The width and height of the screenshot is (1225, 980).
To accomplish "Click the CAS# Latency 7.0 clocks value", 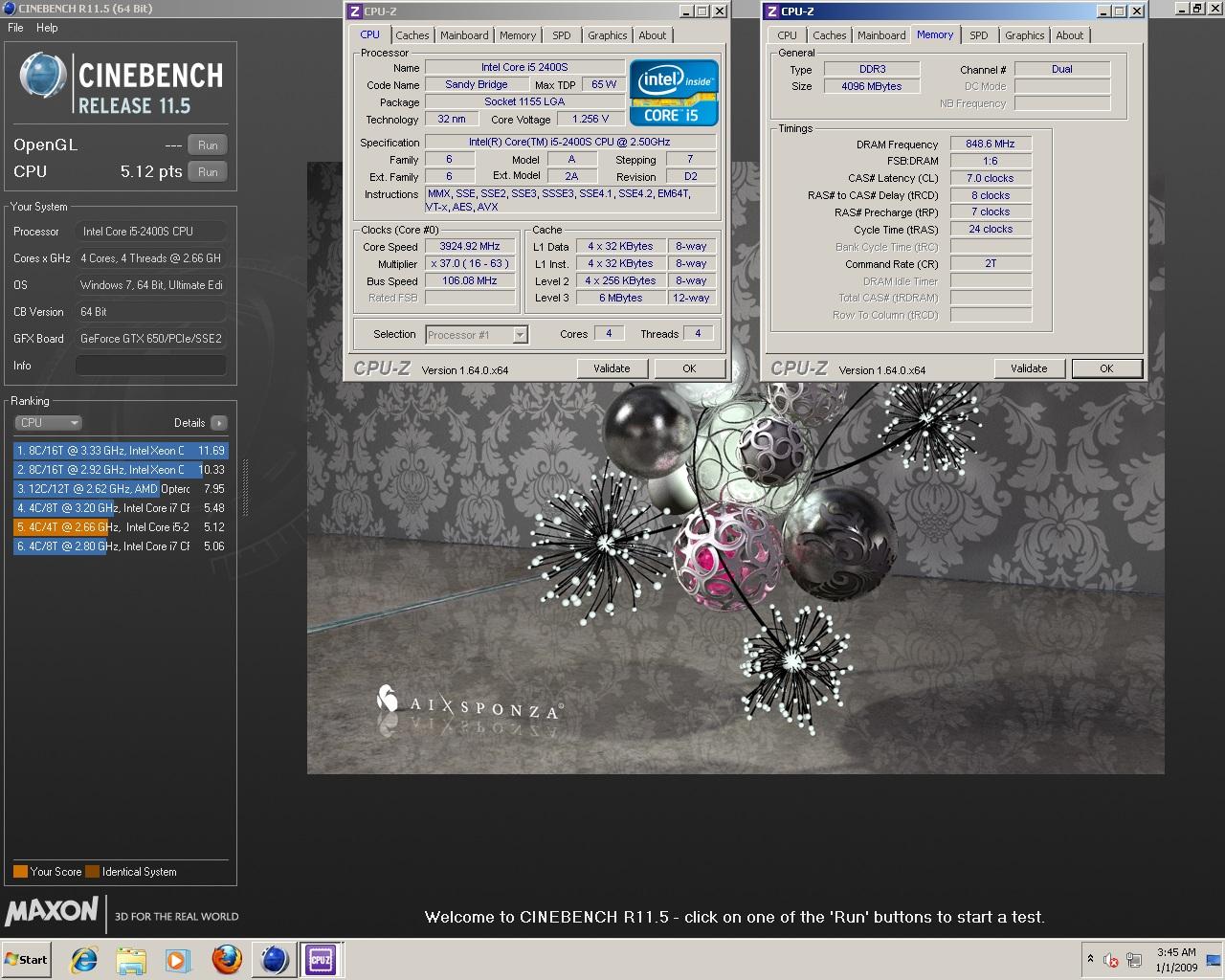I will click(991, 179).
